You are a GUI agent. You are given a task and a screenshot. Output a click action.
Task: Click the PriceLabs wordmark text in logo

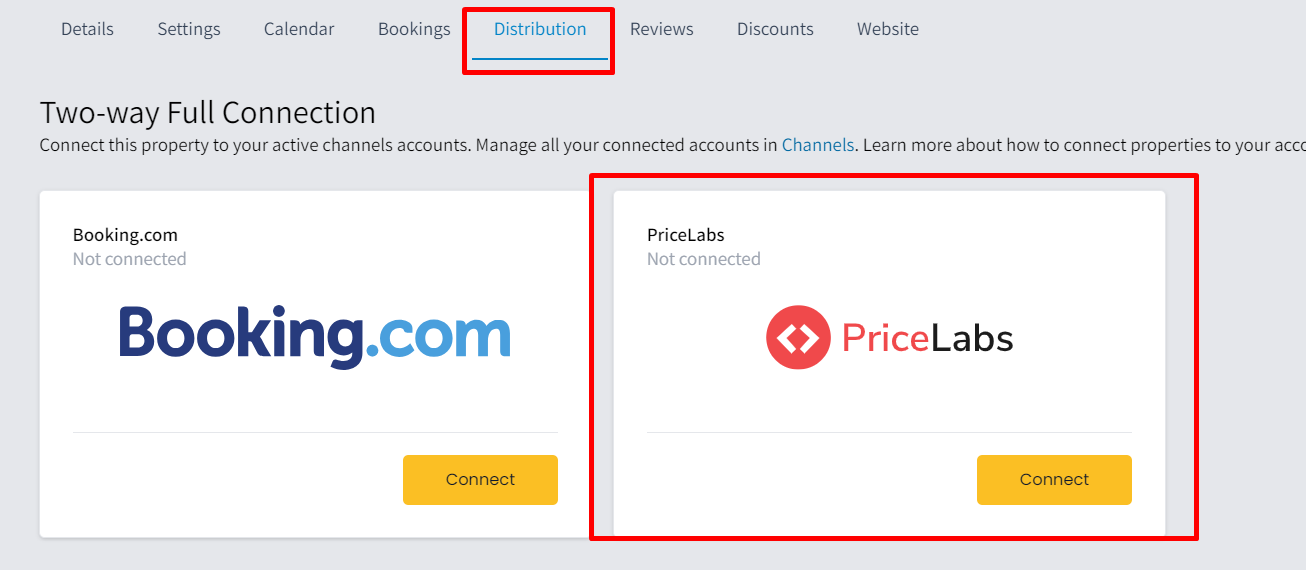click(927, 338)
